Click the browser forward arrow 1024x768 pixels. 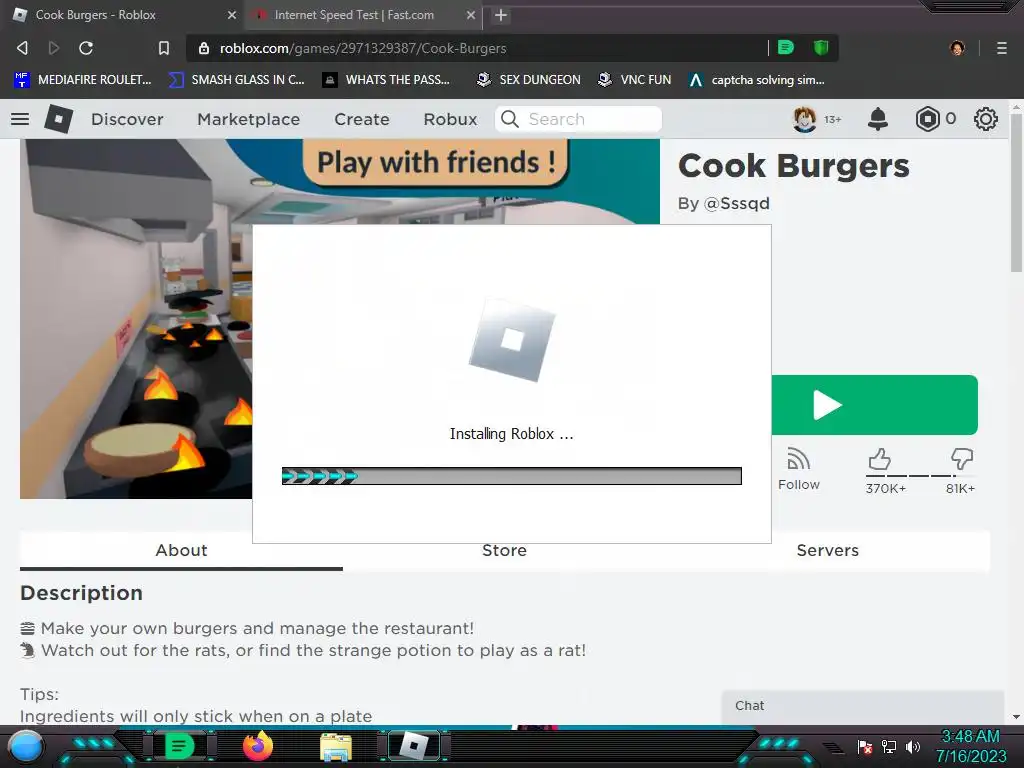tap(54, 48)
